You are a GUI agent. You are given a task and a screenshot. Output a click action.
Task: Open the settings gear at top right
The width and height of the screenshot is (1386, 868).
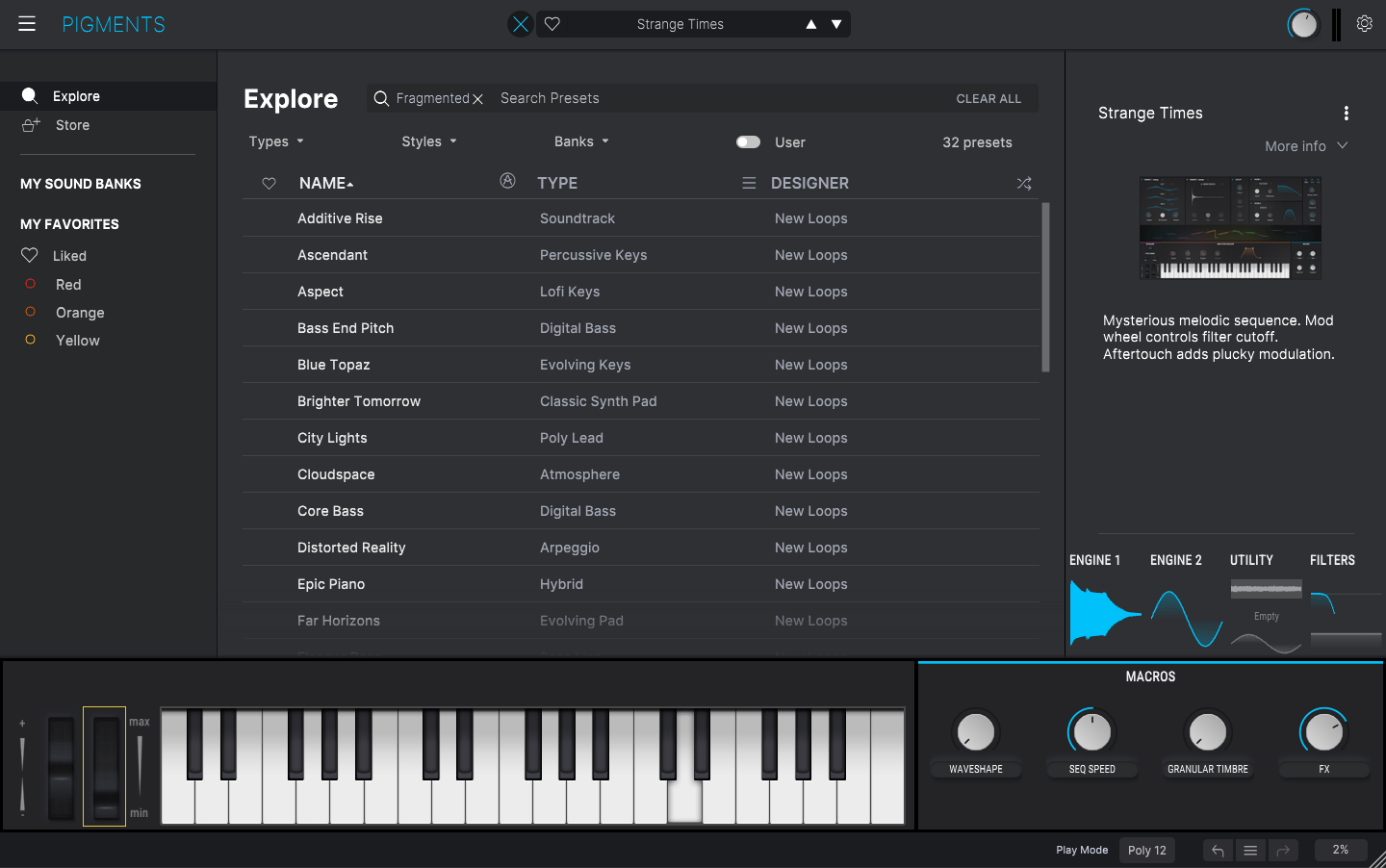click(1364, 23)
